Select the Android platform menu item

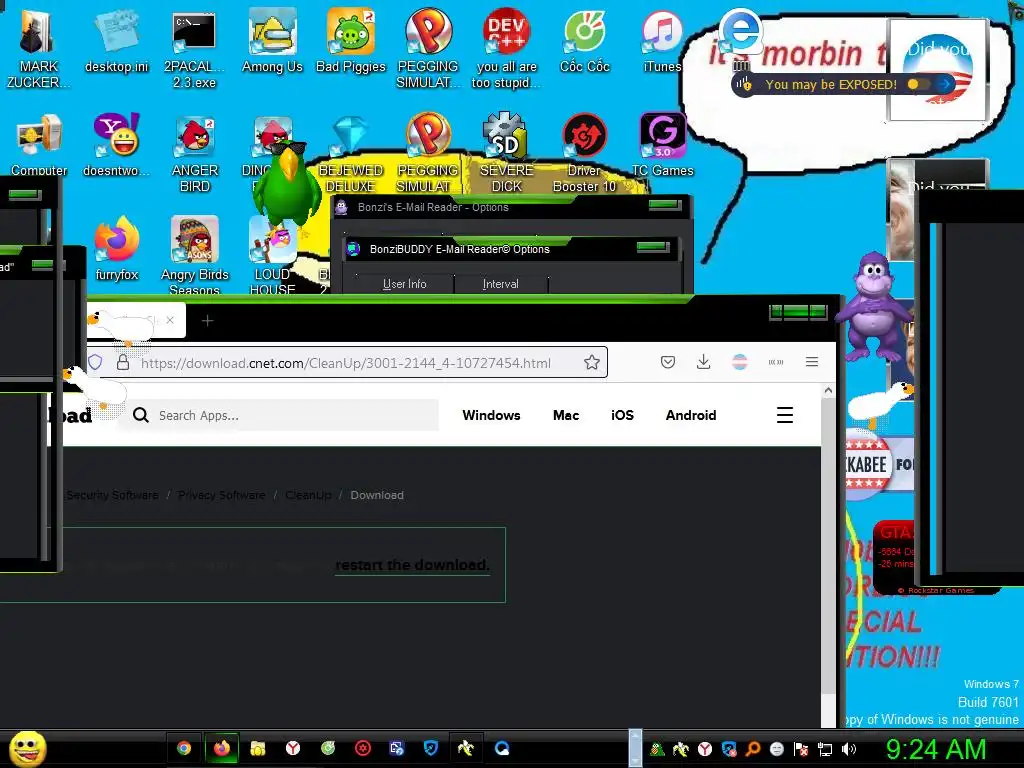[x=691, y=415]
